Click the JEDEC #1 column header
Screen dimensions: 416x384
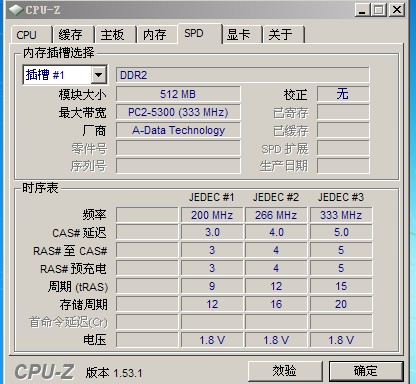click(x=211, y=197)
